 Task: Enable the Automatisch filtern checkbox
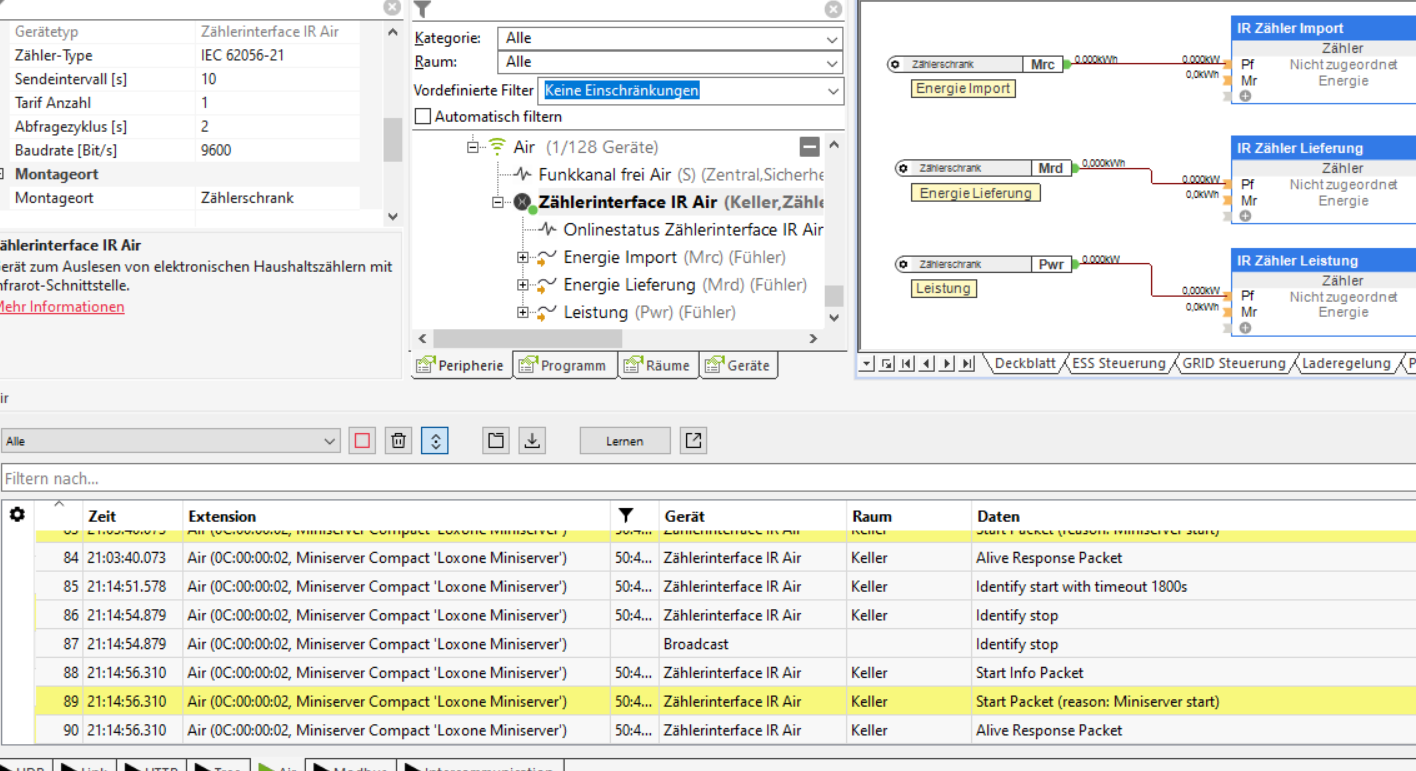(x=422, y=117)
